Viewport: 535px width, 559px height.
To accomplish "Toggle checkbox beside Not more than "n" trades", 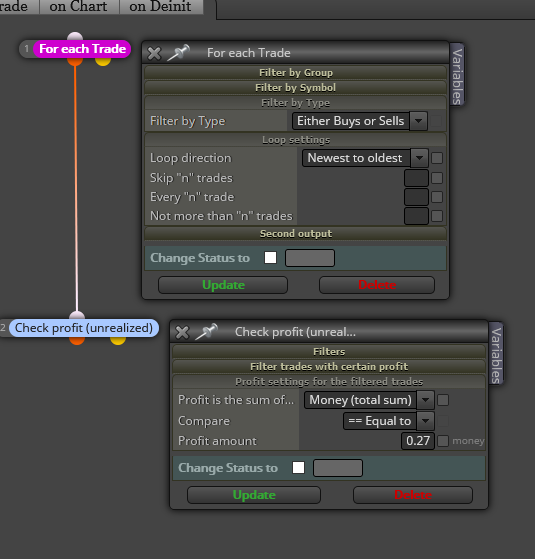I will click(437, 216).
